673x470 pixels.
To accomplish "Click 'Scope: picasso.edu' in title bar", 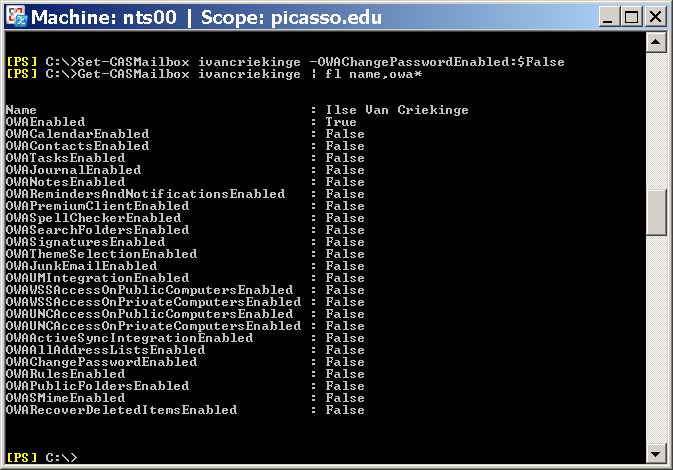I will (291, 18).
